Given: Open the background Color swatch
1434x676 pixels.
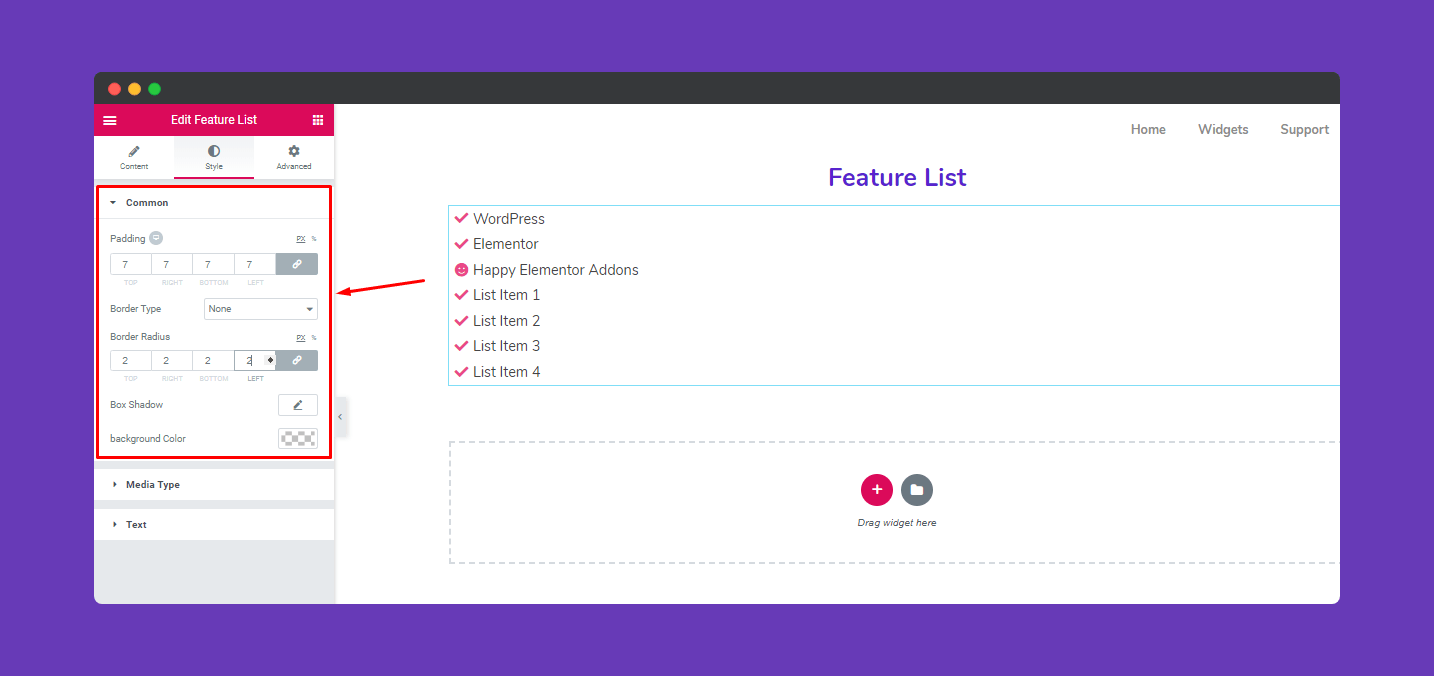Looking at the screenshot, I should tap(297, 438).
